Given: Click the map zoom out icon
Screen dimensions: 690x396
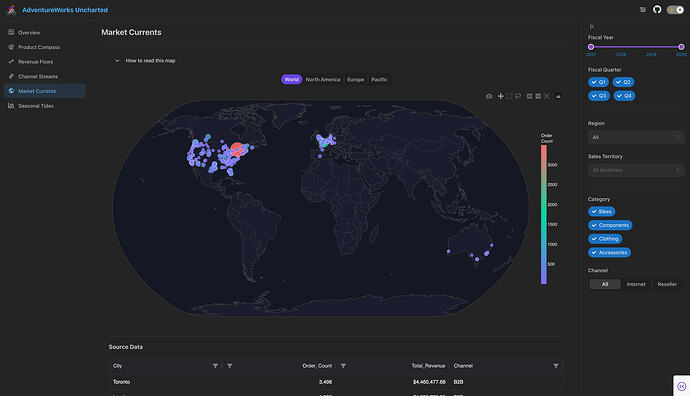Looking at the screenshot, I should click(538, 96).
